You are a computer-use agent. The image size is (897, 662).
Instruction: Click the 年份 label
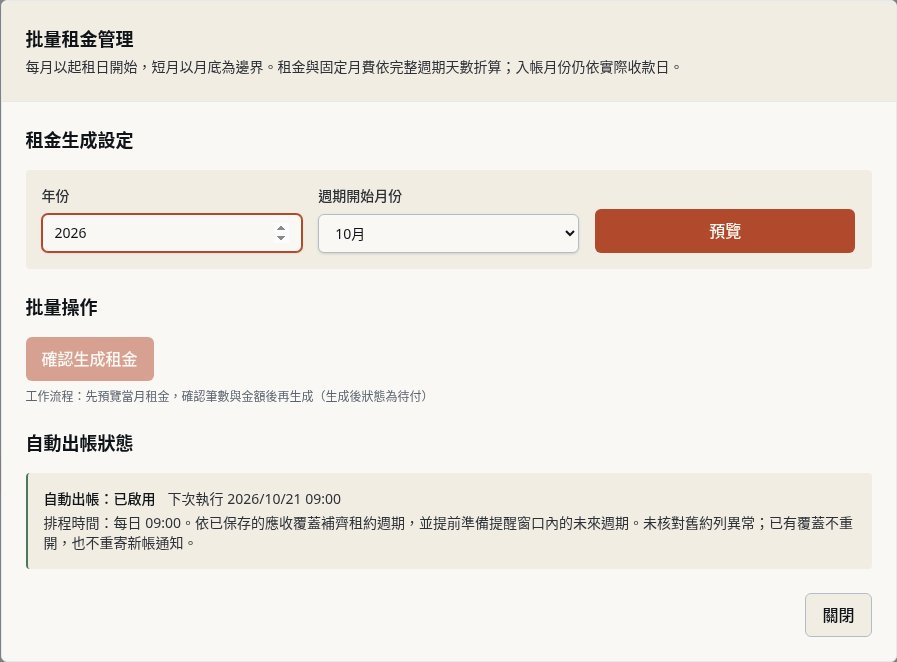(x=55, y=196)
